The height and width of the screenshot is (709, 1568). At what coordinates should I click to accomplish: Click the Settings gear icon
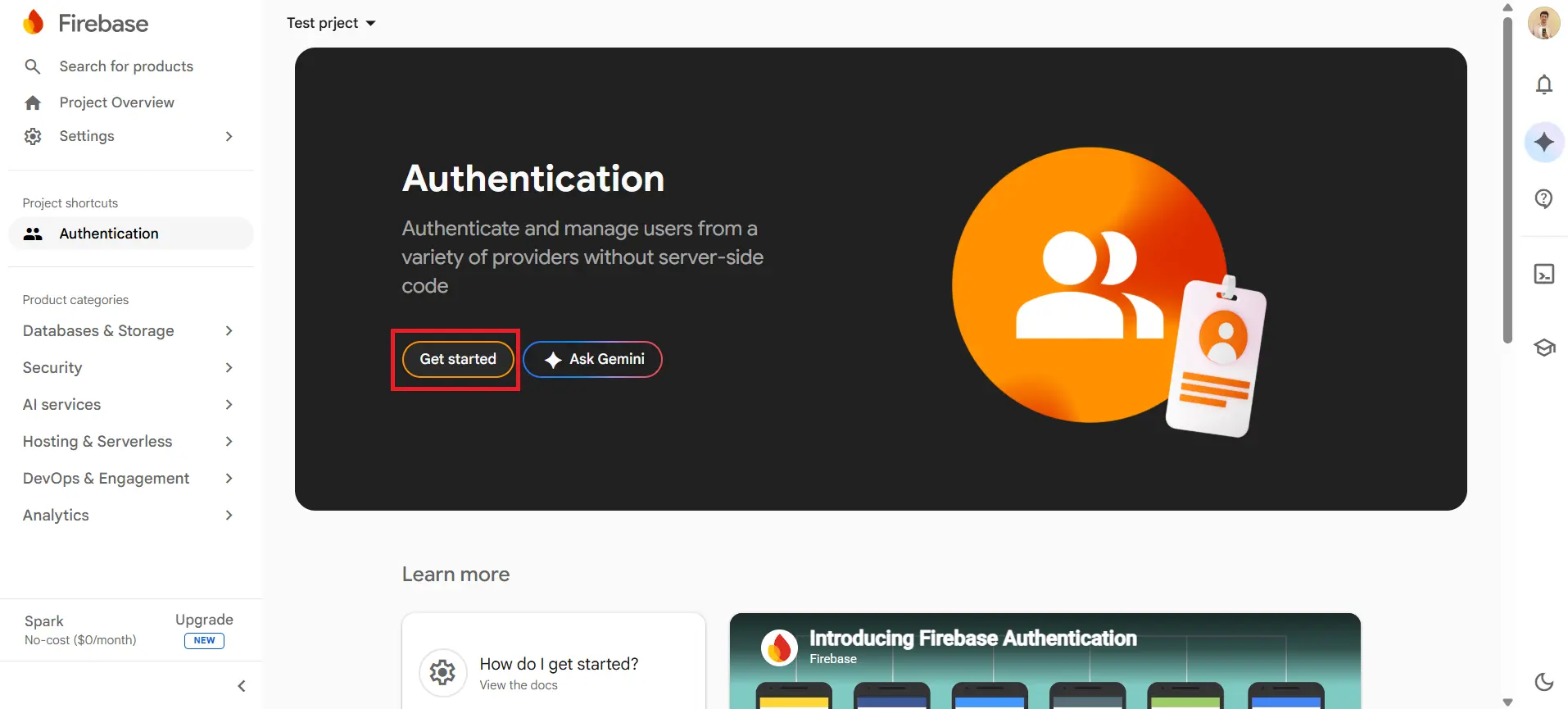[x=33, y=136]
